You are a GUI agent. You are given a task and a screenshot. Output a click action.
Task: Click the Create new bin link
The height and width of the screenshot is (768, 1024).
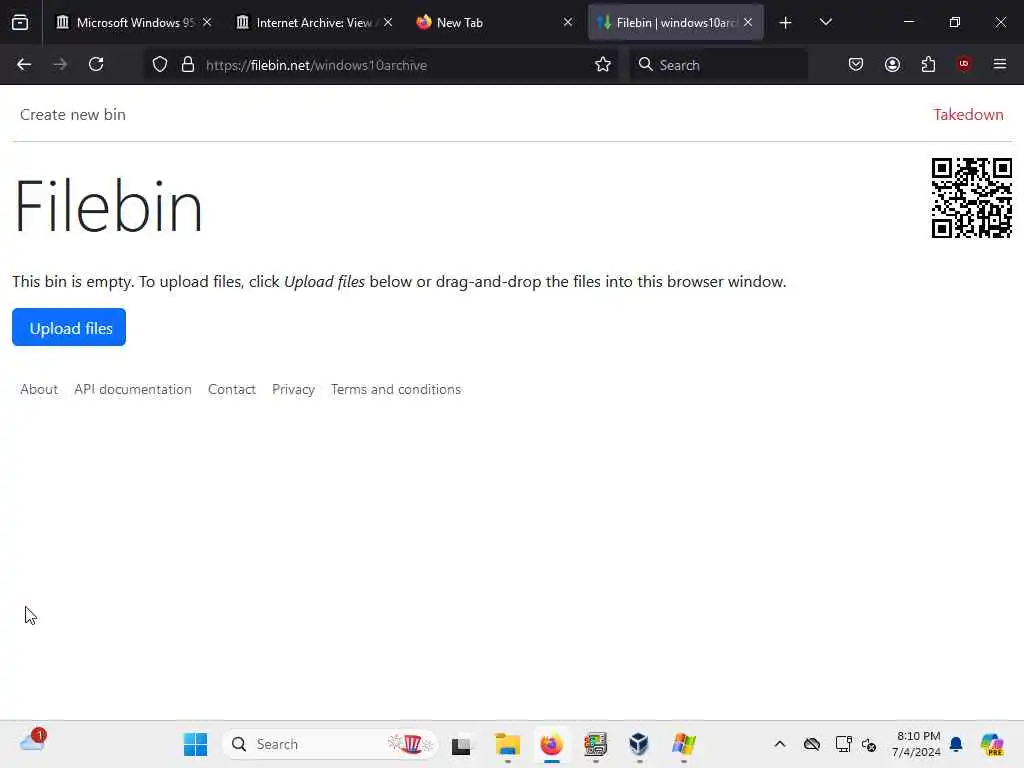pos(72,115)
